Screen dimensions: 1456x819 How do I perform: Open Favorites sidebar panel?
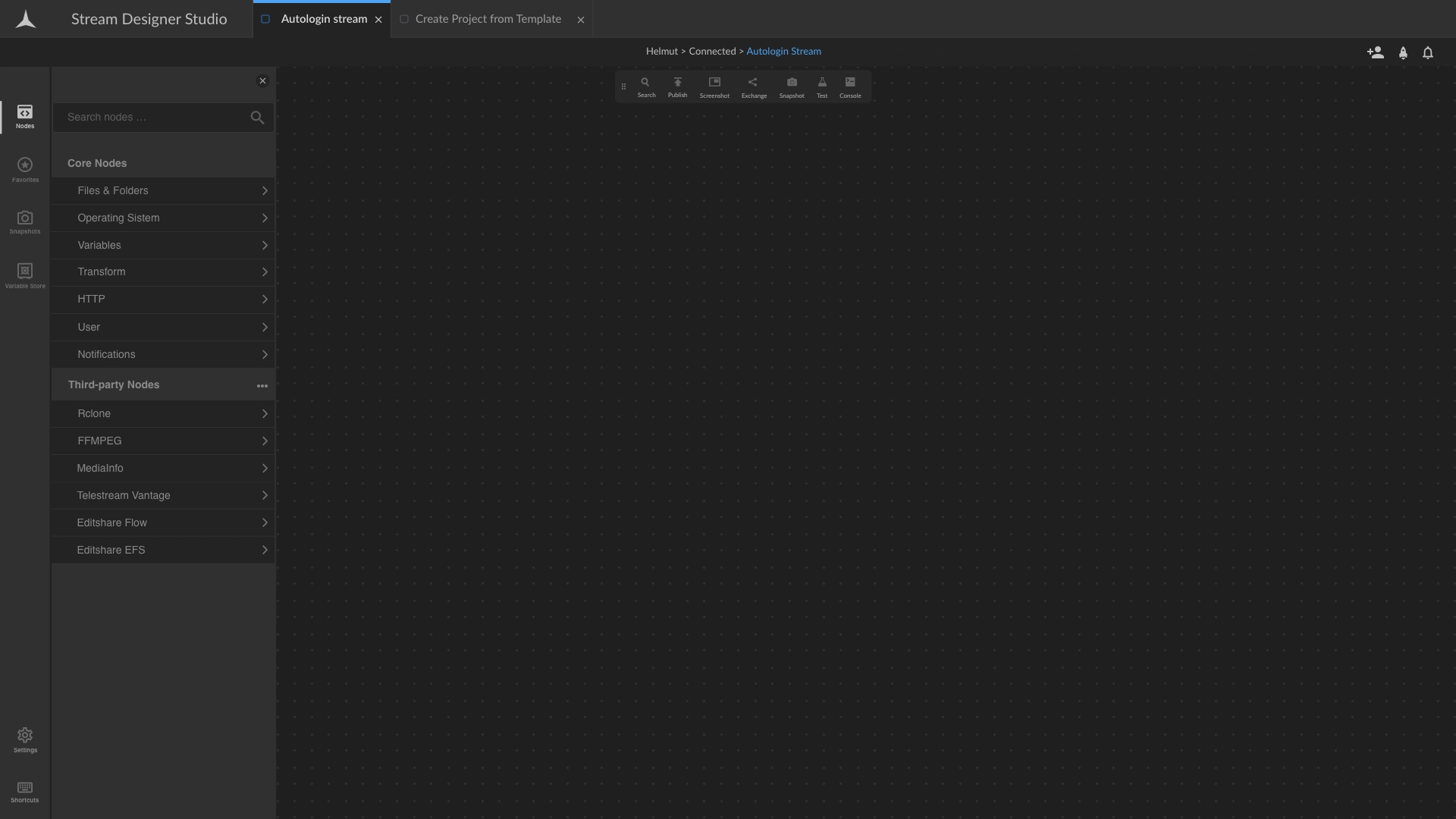point(25,169)
